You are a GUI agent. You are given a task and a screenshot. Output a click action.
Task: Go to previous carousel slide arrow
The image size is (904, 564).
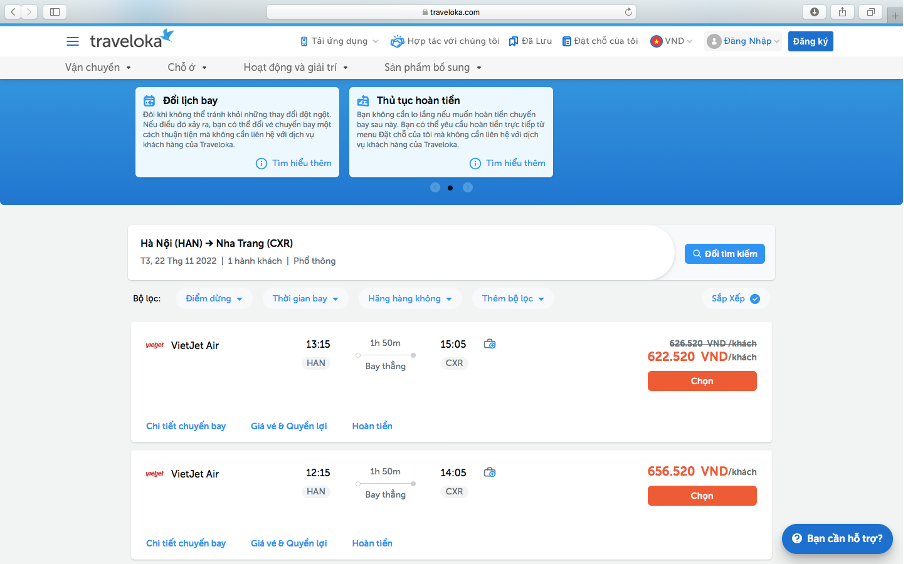tap(435, 187)
